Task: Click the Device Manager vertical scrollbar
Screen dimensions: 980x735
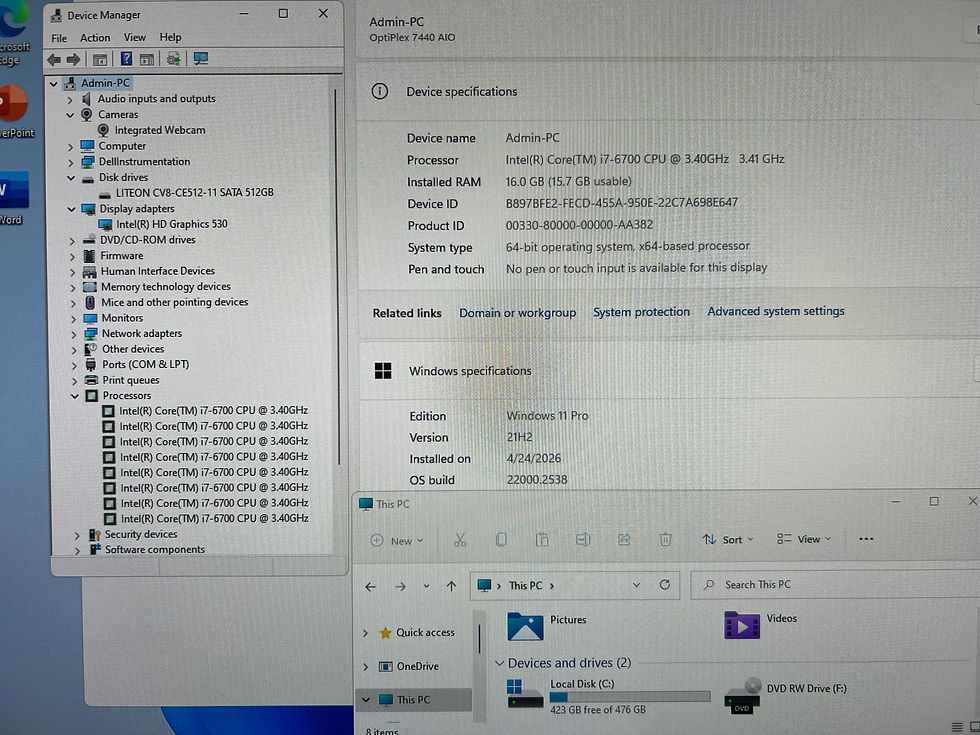Action: pos(338,275)
